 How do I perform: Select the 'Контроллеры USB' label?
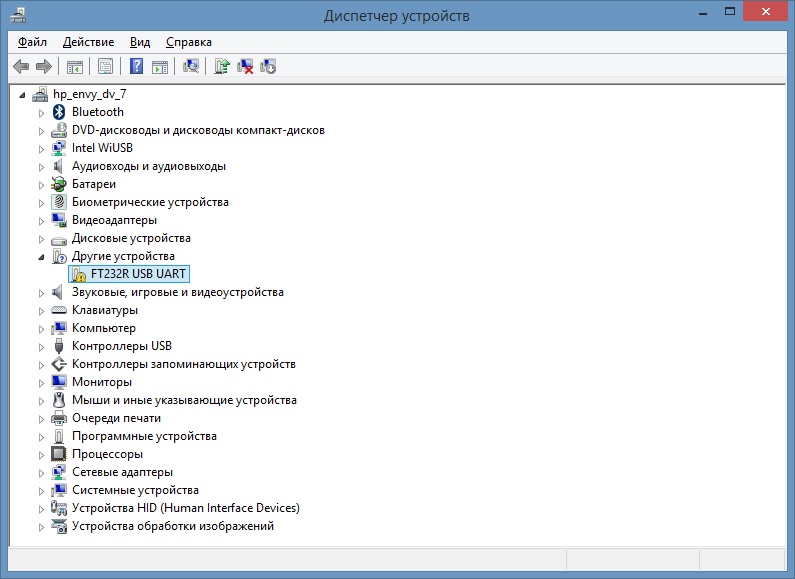[122, 345]
